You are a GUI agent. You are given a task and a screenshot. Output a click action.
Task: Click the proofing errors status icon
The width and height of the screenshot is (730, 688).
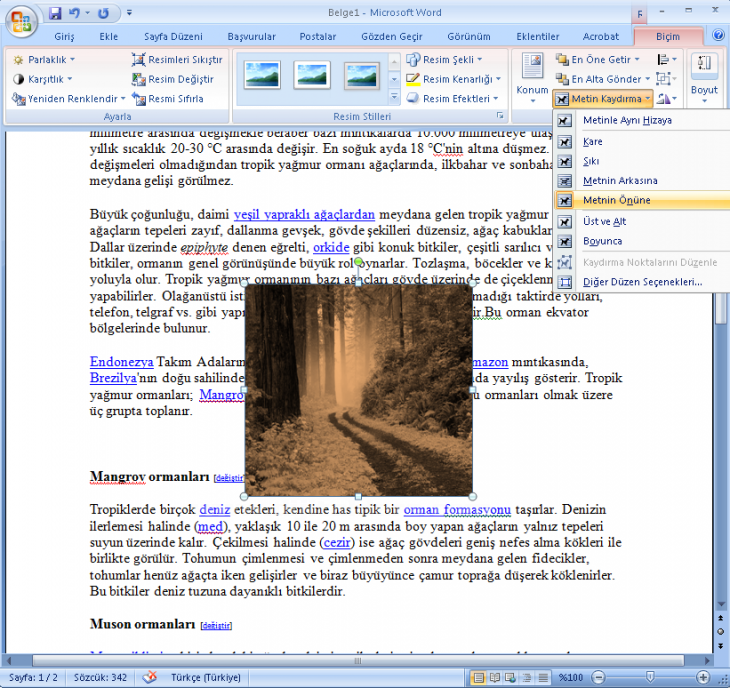coord(150,677)
